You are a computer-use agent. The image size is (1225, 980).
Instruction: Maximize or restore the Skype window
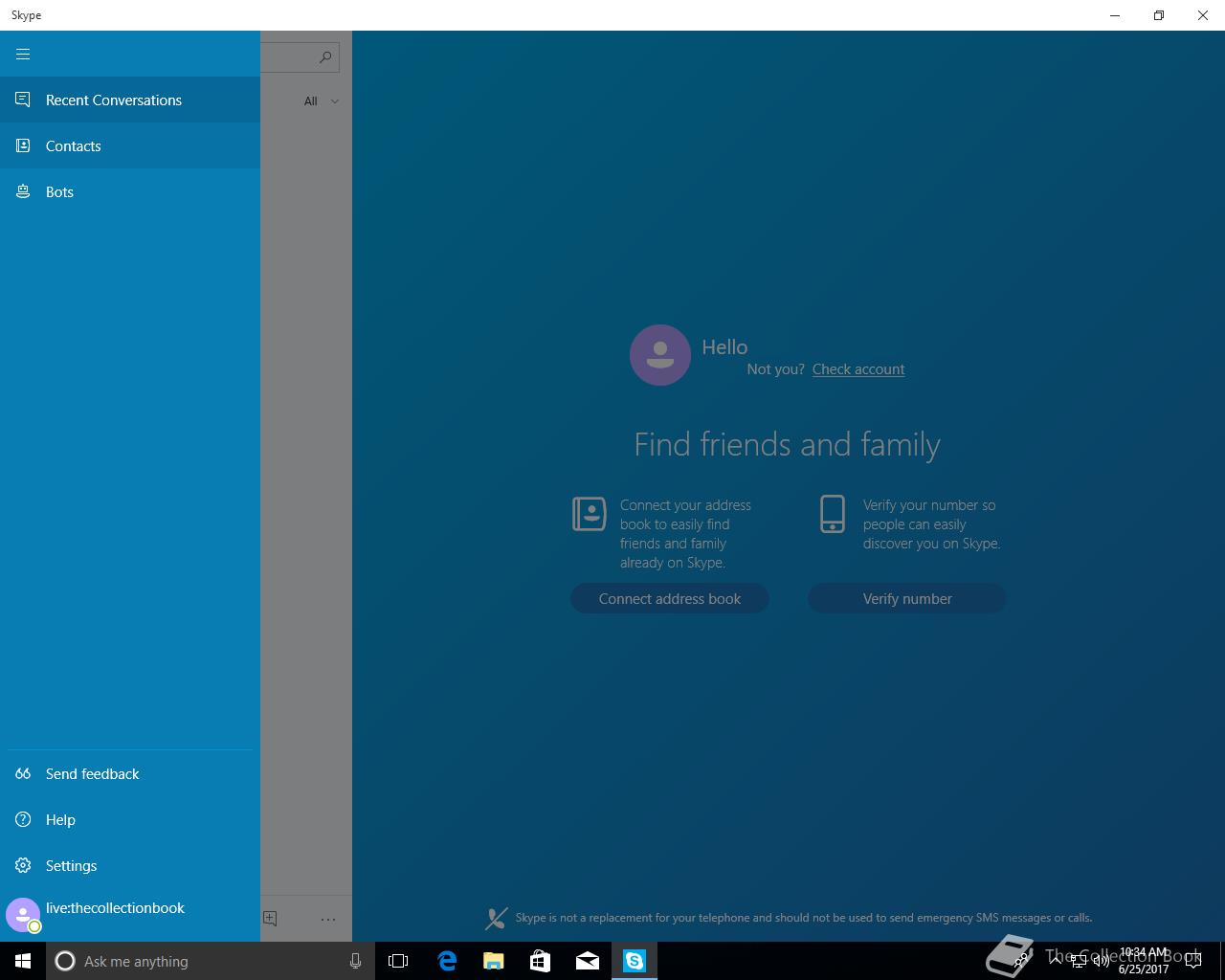point(1159,15)
